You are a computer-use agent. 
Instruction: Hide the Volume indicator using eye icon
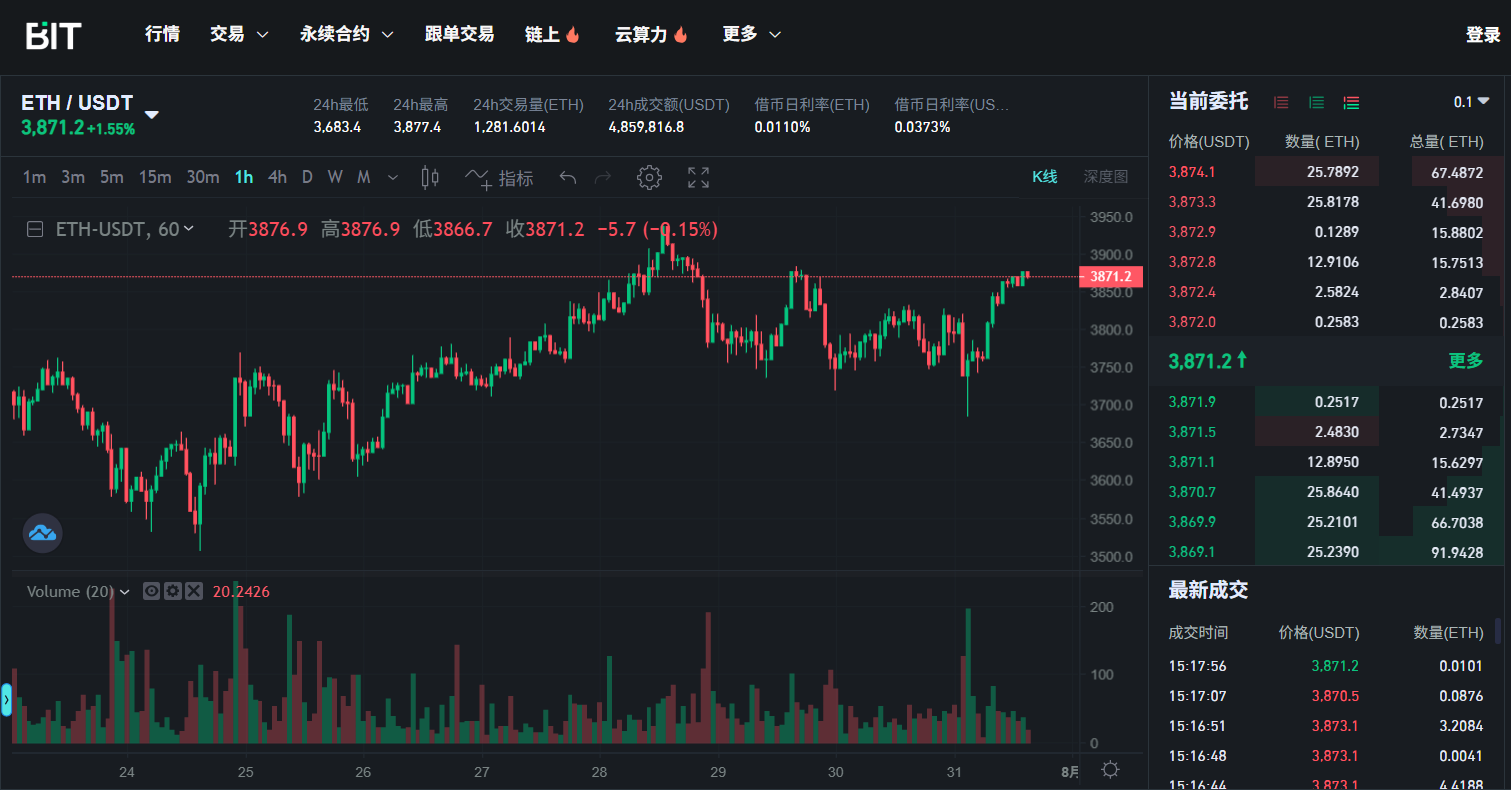152,591
